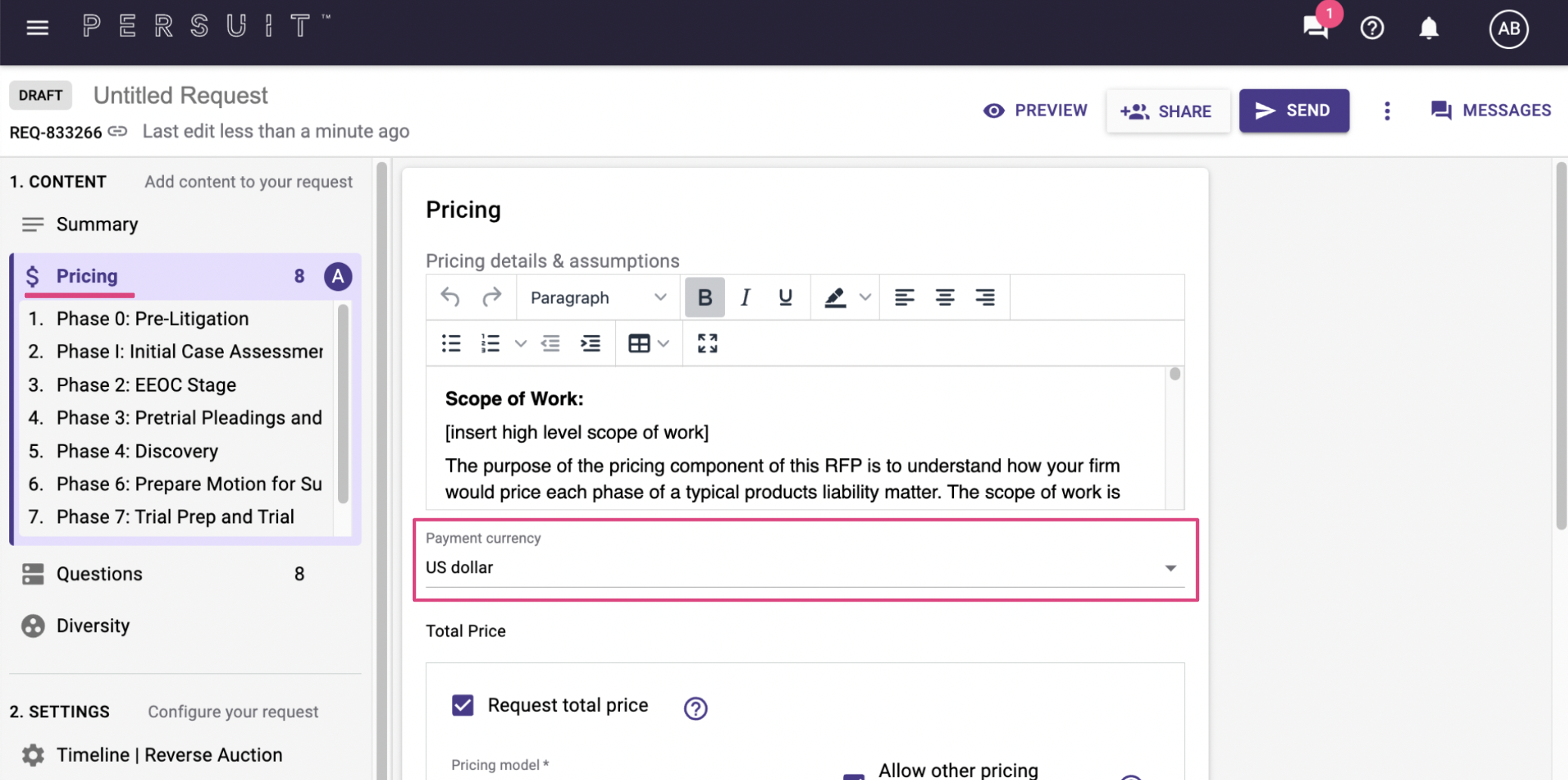Insert a bulleted list
The height and width of the screenshot is (780, 1568).
point(451,343)
